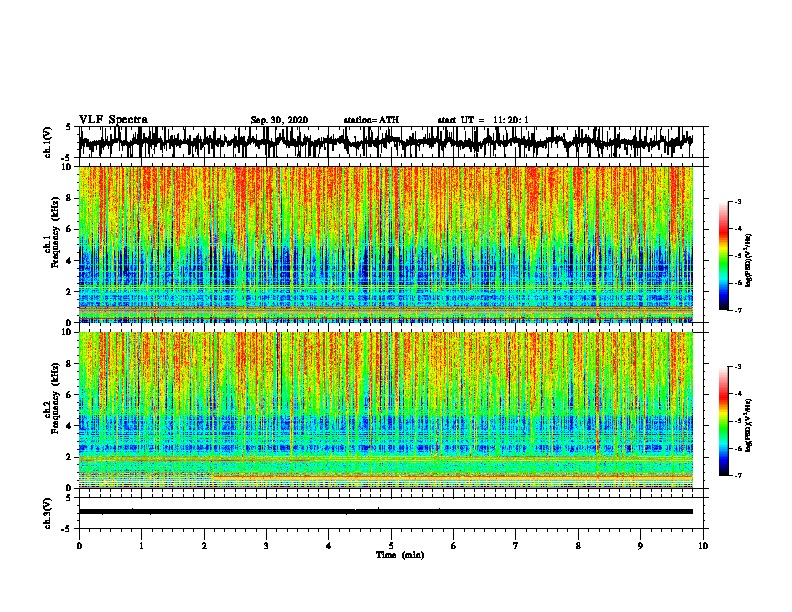Click the ch.1 waveform trace panel
Screen dimensions: 792x612
pyautogui.click(x=390, y=142)
